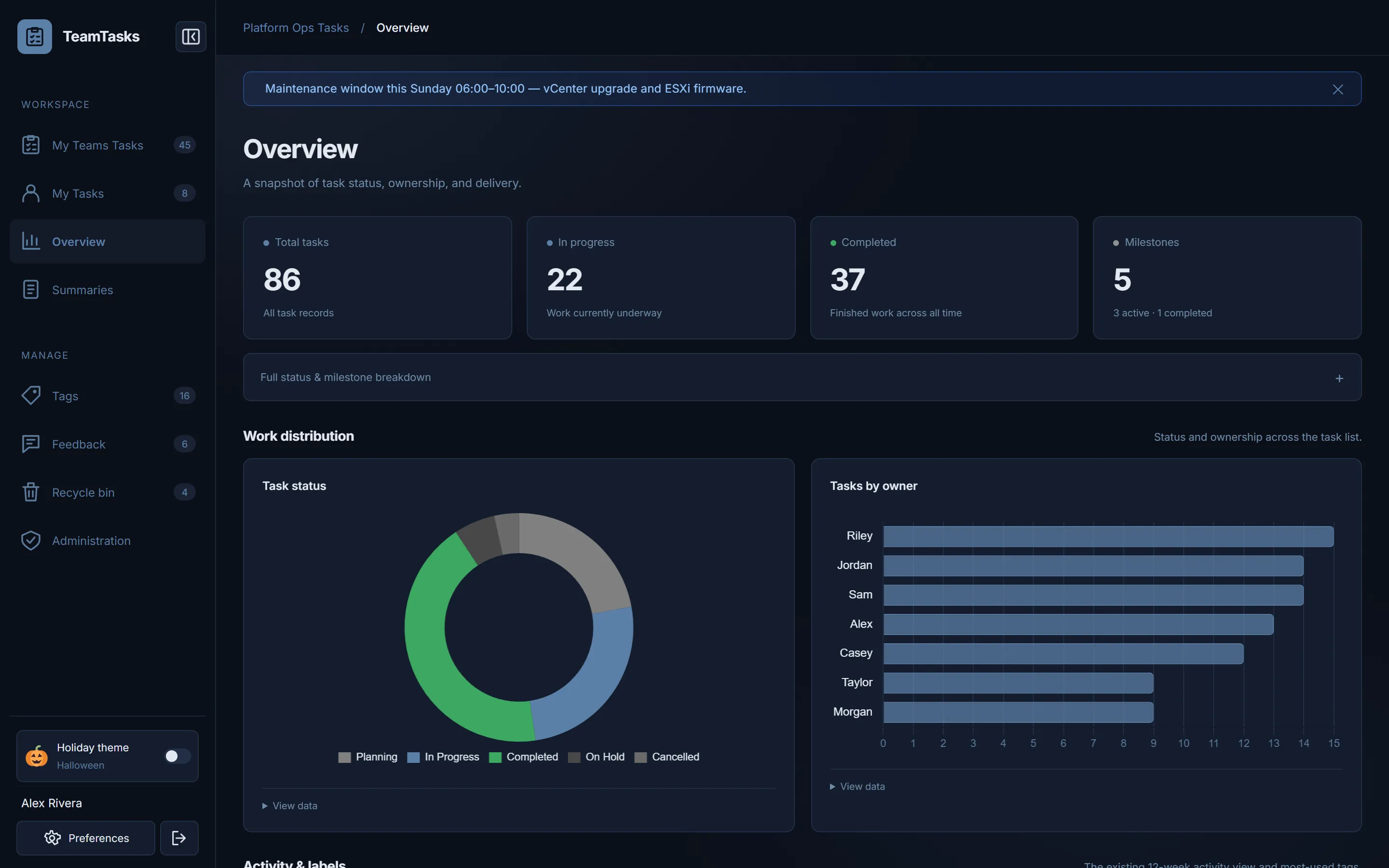Expand Full status & milestone breakdown
This screenshot has width=1389, height=868.
(802, 377)
